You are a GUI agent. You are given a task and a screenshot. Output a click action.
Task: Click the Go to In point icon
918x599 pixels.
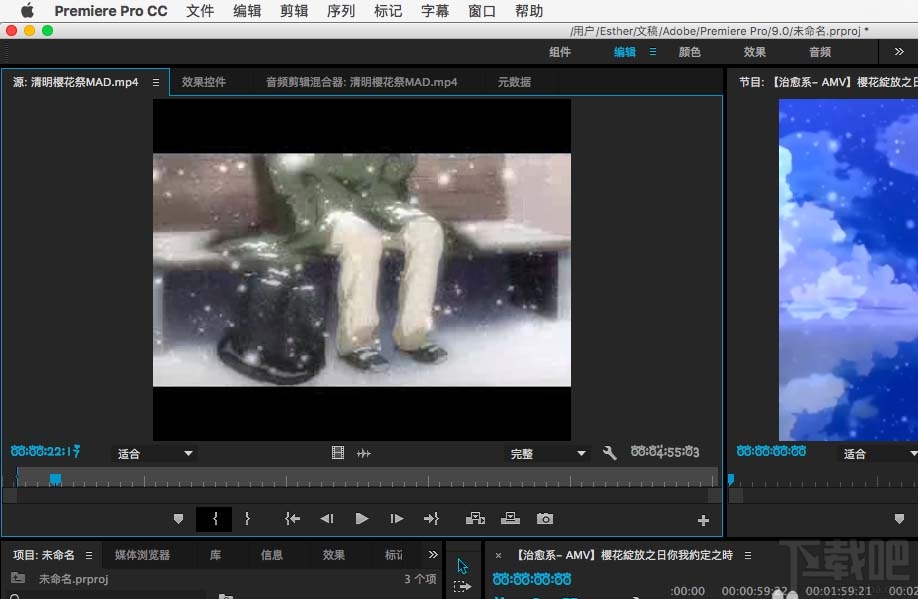[292, 518]
